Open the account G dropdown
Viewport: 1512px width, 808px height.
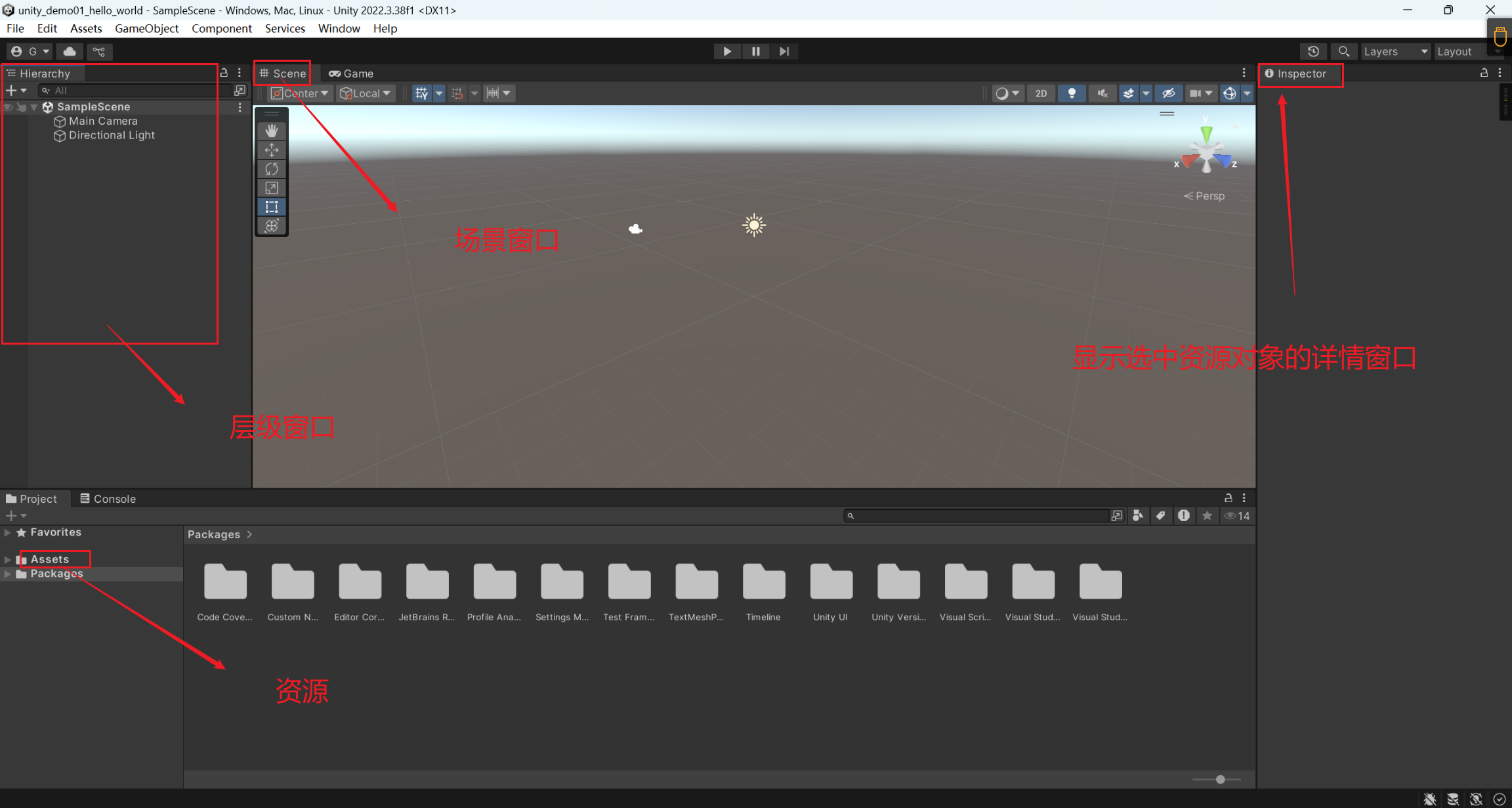click(x=30, y=51)
